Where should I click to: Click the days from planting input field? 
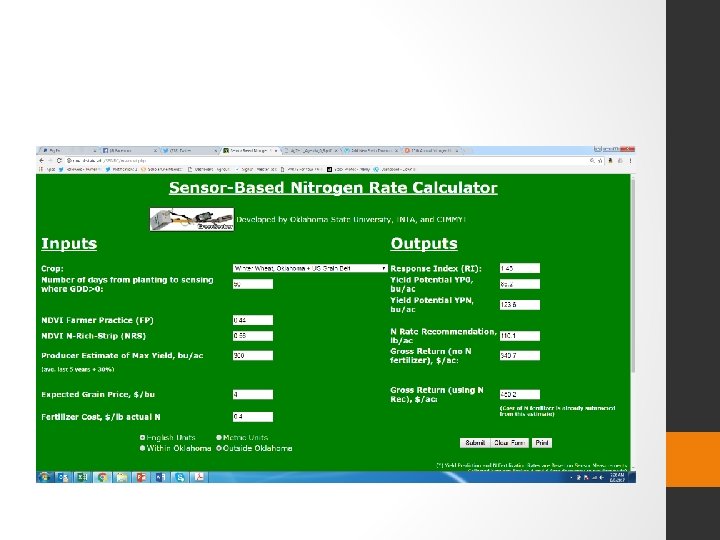click(253, 284)
